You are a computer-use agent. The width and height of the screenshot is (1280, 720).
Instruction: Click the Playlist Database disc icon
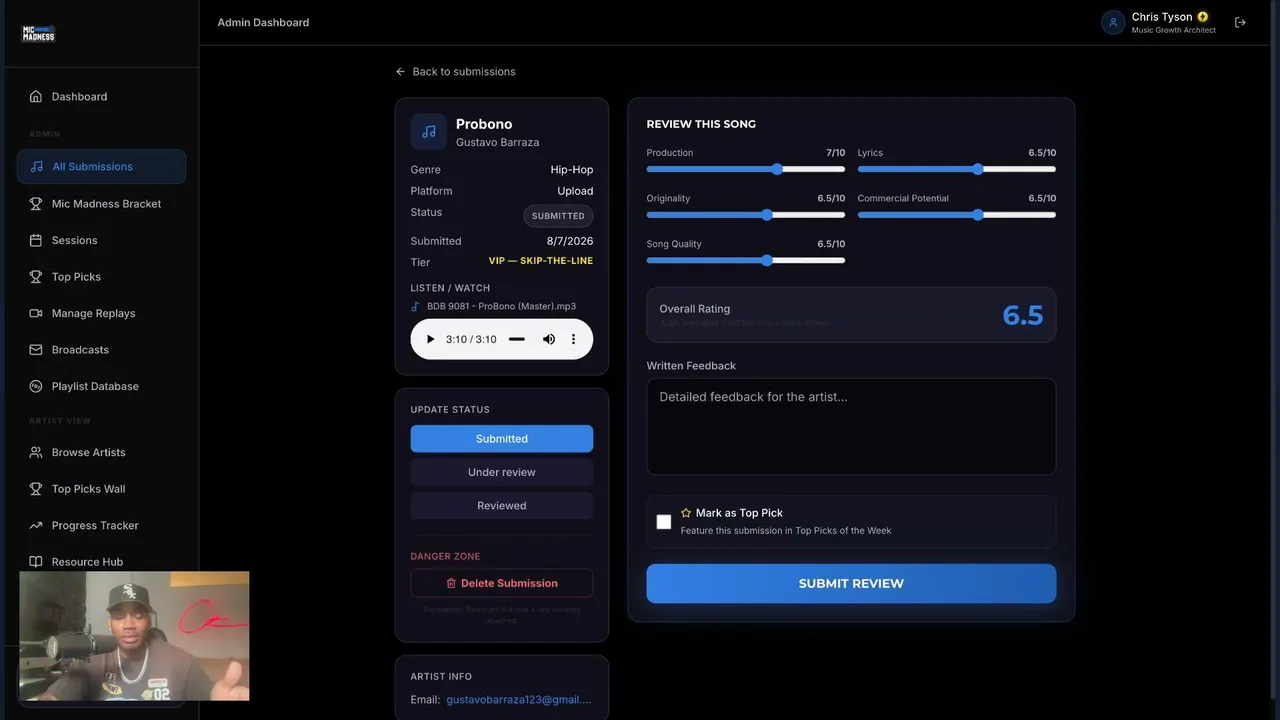[36, 386]
